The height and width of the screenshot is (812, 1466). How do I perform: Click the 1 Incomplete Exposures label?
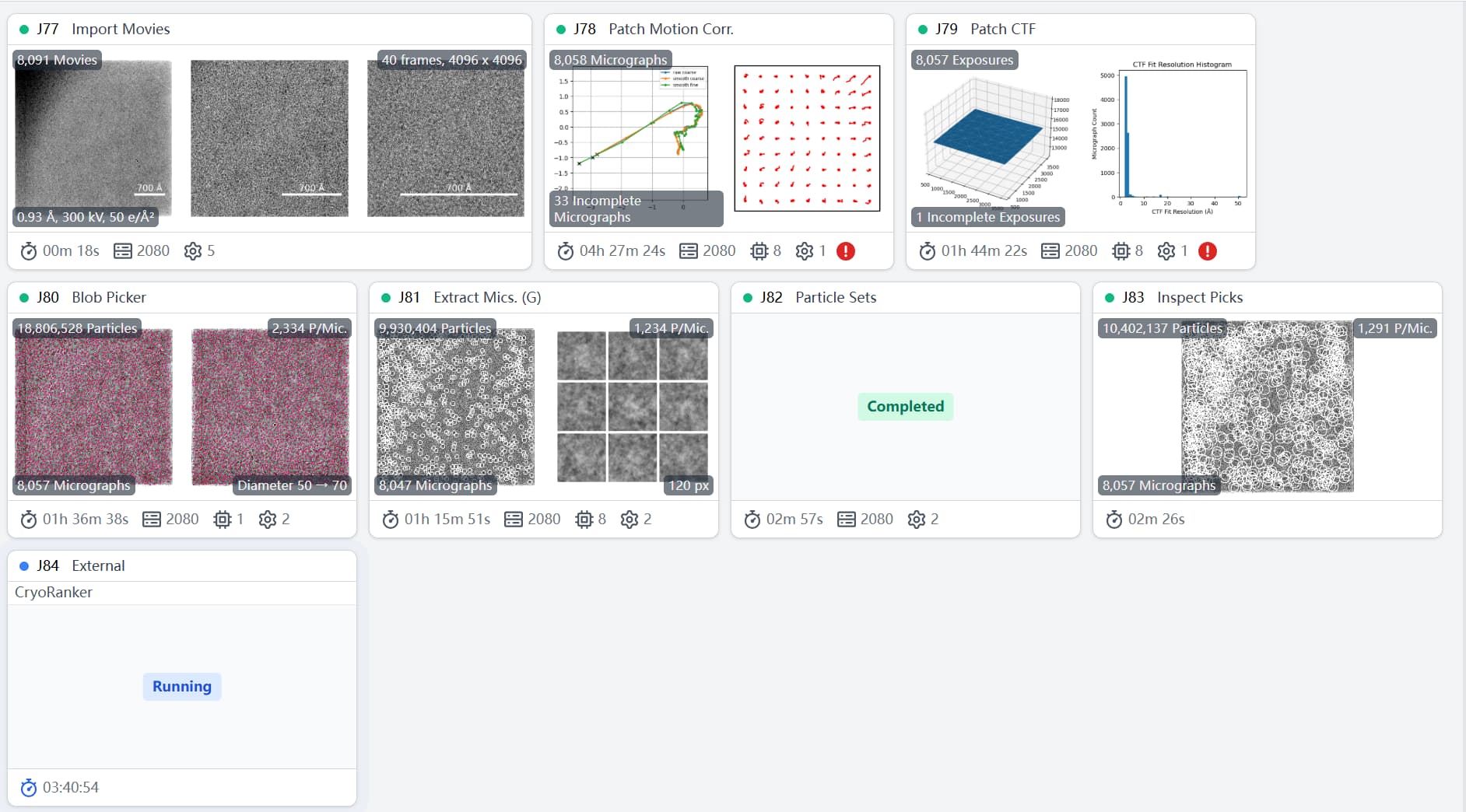tap(987, 217)
